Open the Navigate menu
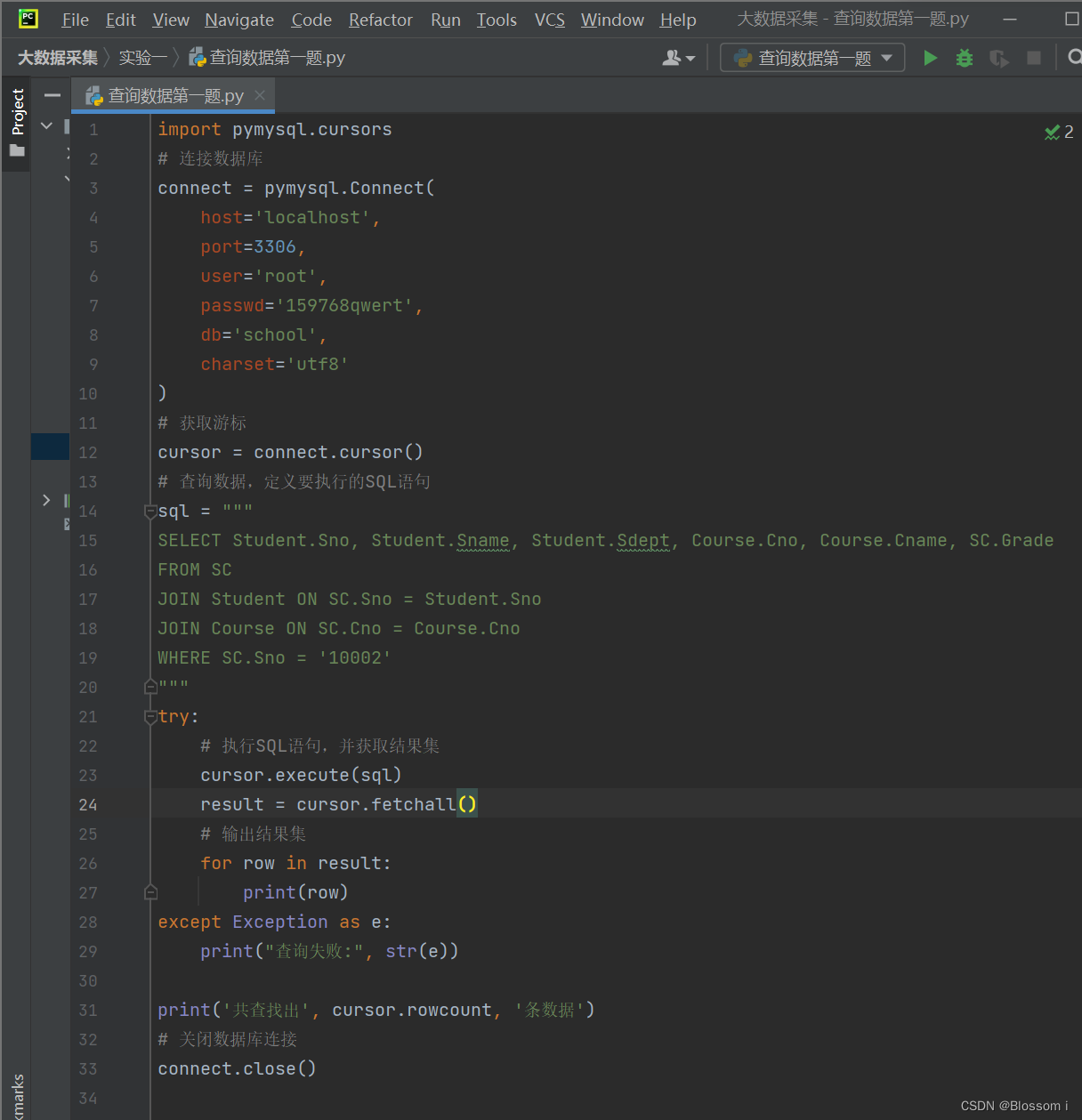The height and width of the screenshot is (1120, 1082). pos(239,20)
